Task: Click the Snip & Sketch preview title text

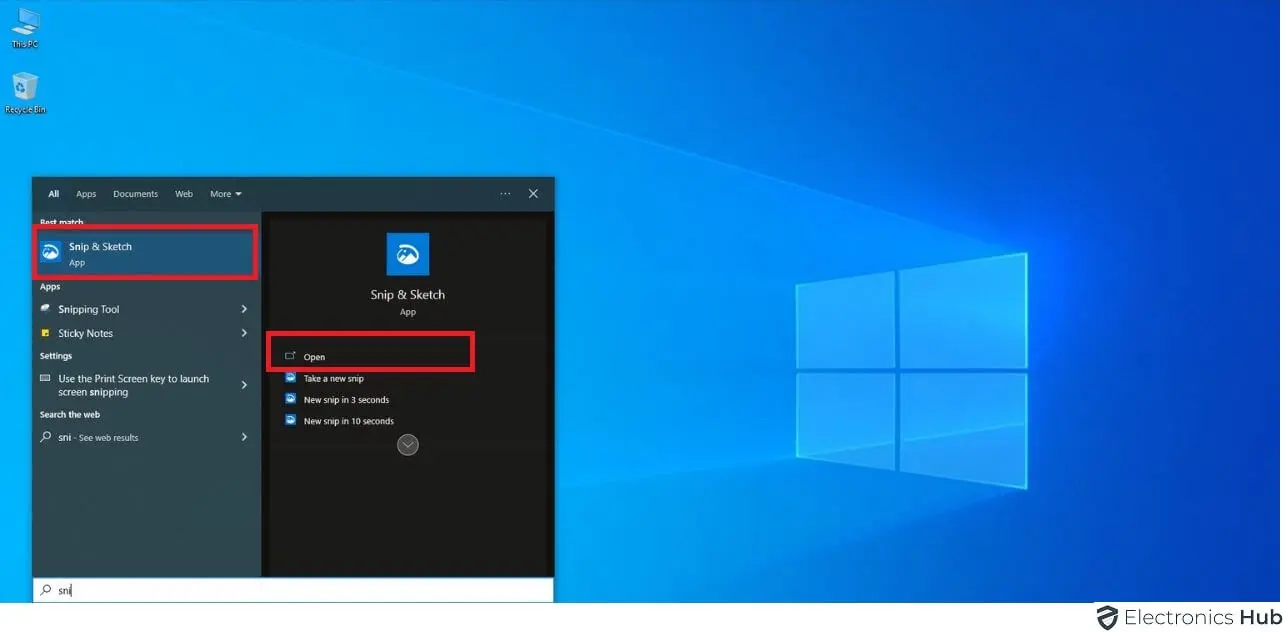Action: point(408,294)
